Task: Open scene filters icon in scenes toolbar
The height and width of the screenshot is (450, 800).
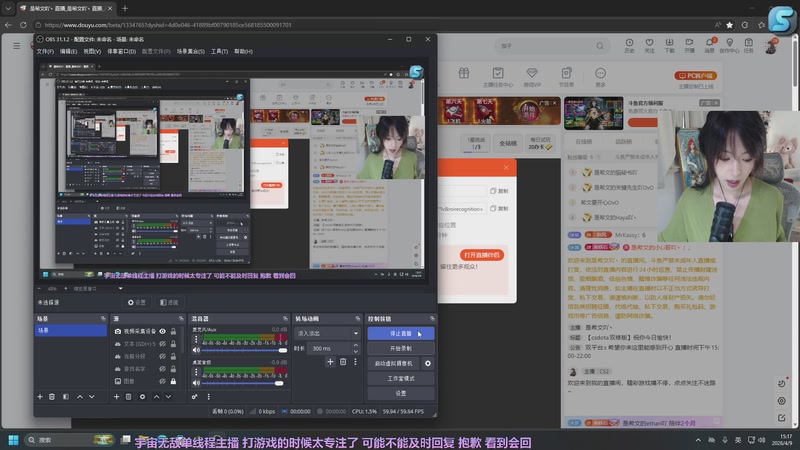Action: pyautogui.click(x=66, y=396)
